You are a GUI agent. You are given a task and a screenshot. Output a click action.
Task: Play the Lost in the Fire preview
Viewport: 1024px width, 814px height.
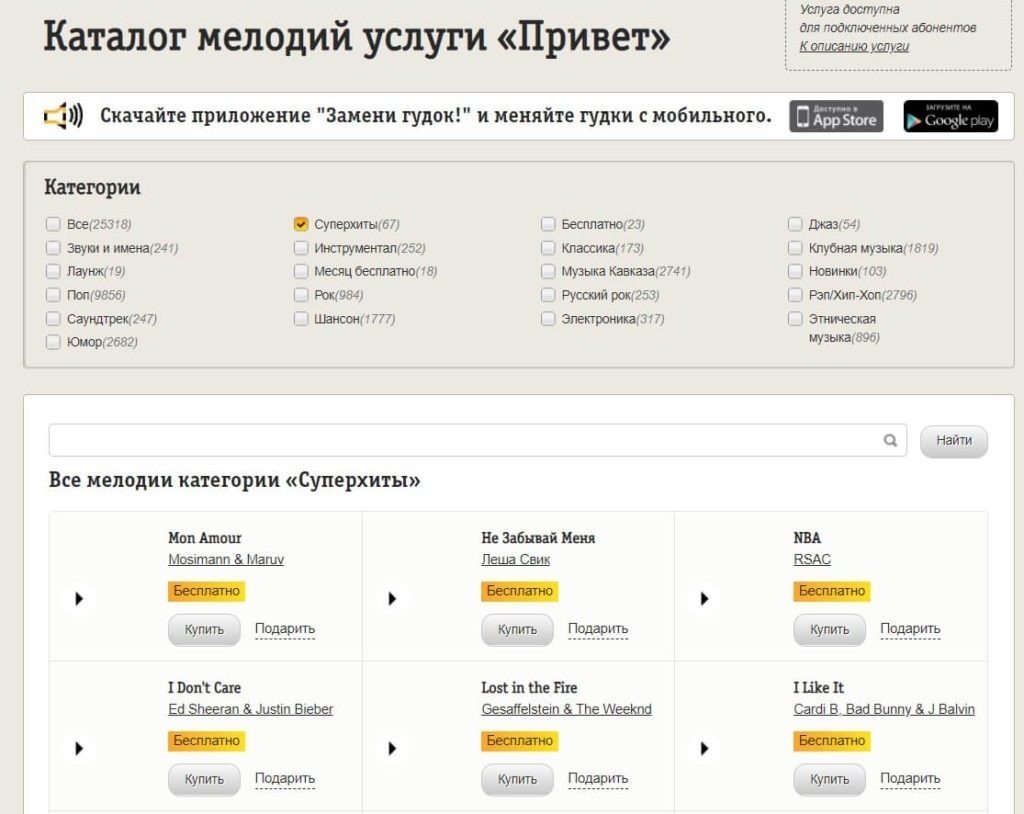click(x=392, y=748)
